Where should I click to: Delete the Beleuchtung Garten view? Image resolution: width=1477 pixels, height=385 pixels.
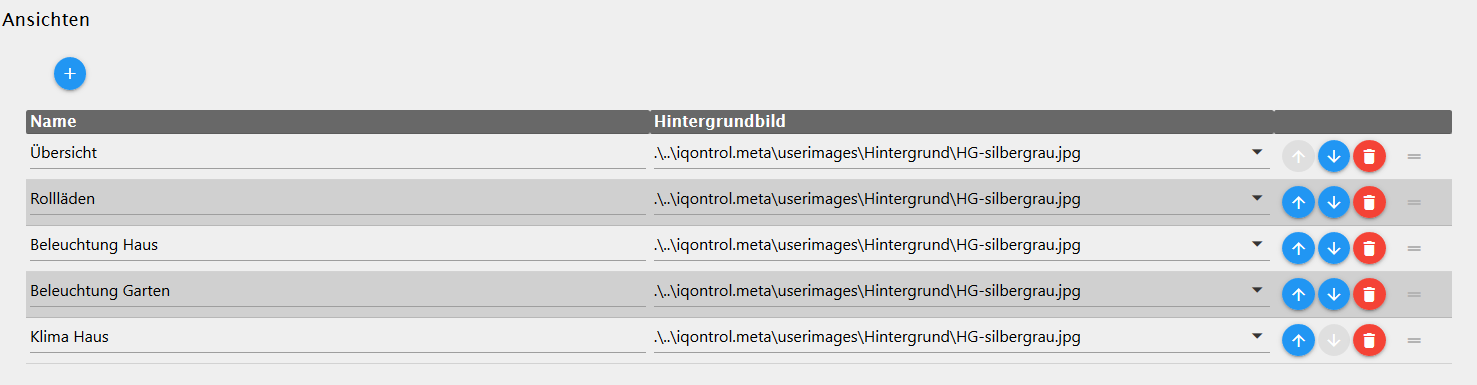tap(1369, 294)
